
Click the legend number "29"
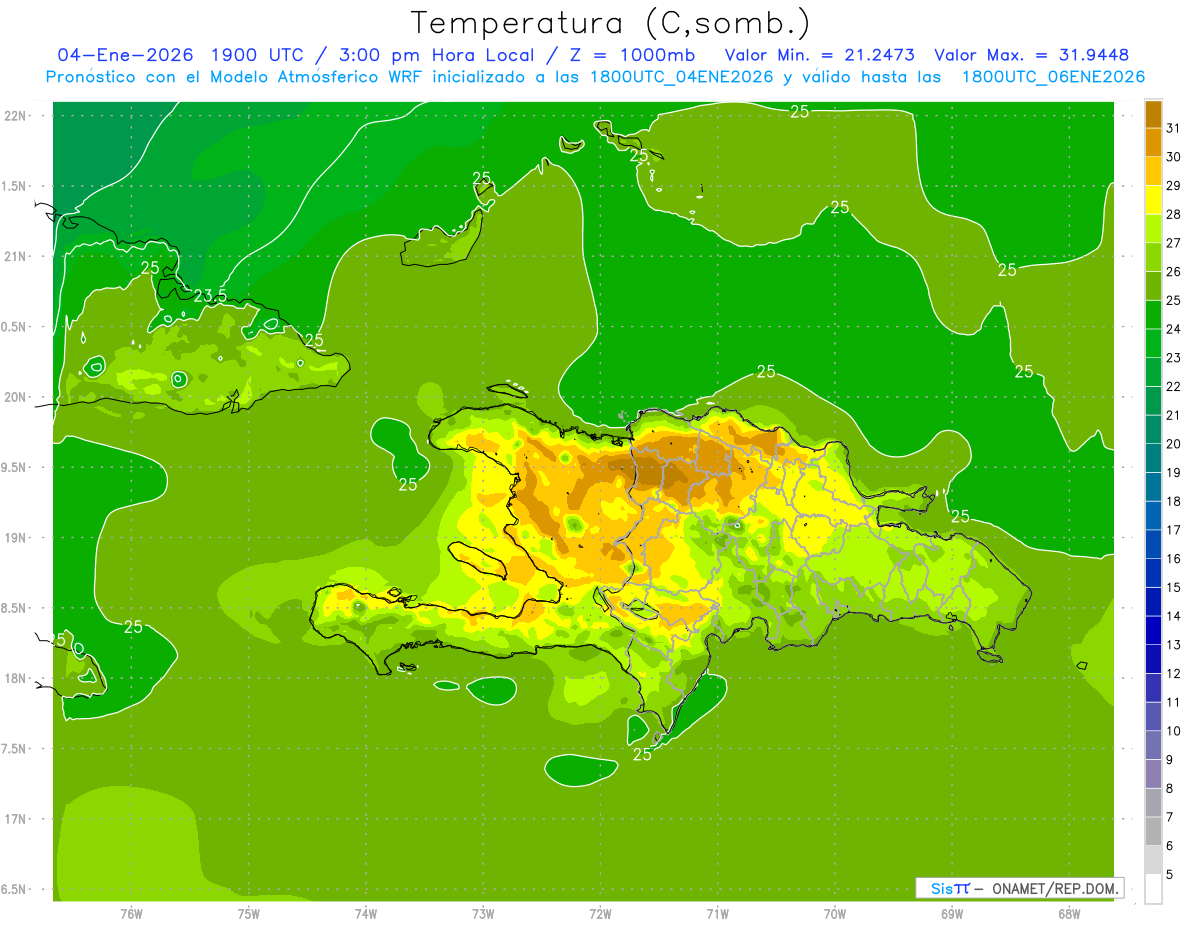(1173, 185)
